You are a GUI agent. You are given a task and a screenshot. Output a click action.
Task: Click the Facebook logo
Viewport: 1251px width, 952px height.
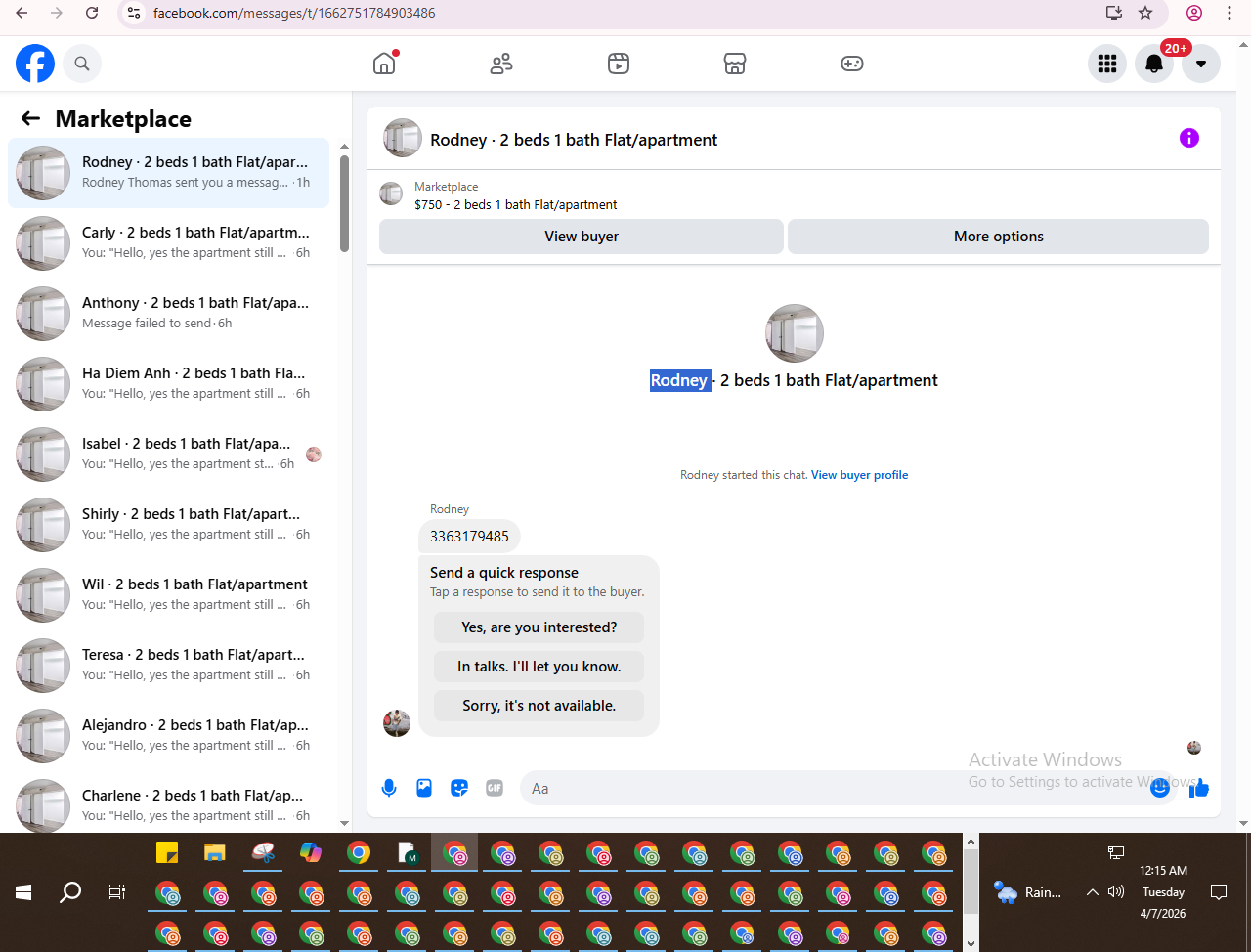[x=35, y=64]
